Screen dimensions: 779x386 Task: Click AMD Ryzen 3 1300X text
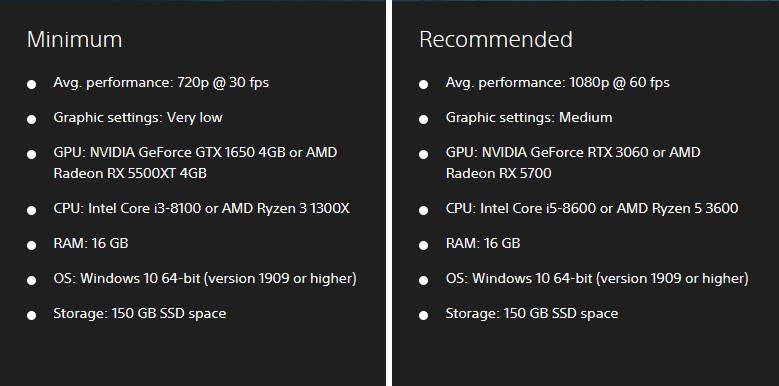pos(286,208)
